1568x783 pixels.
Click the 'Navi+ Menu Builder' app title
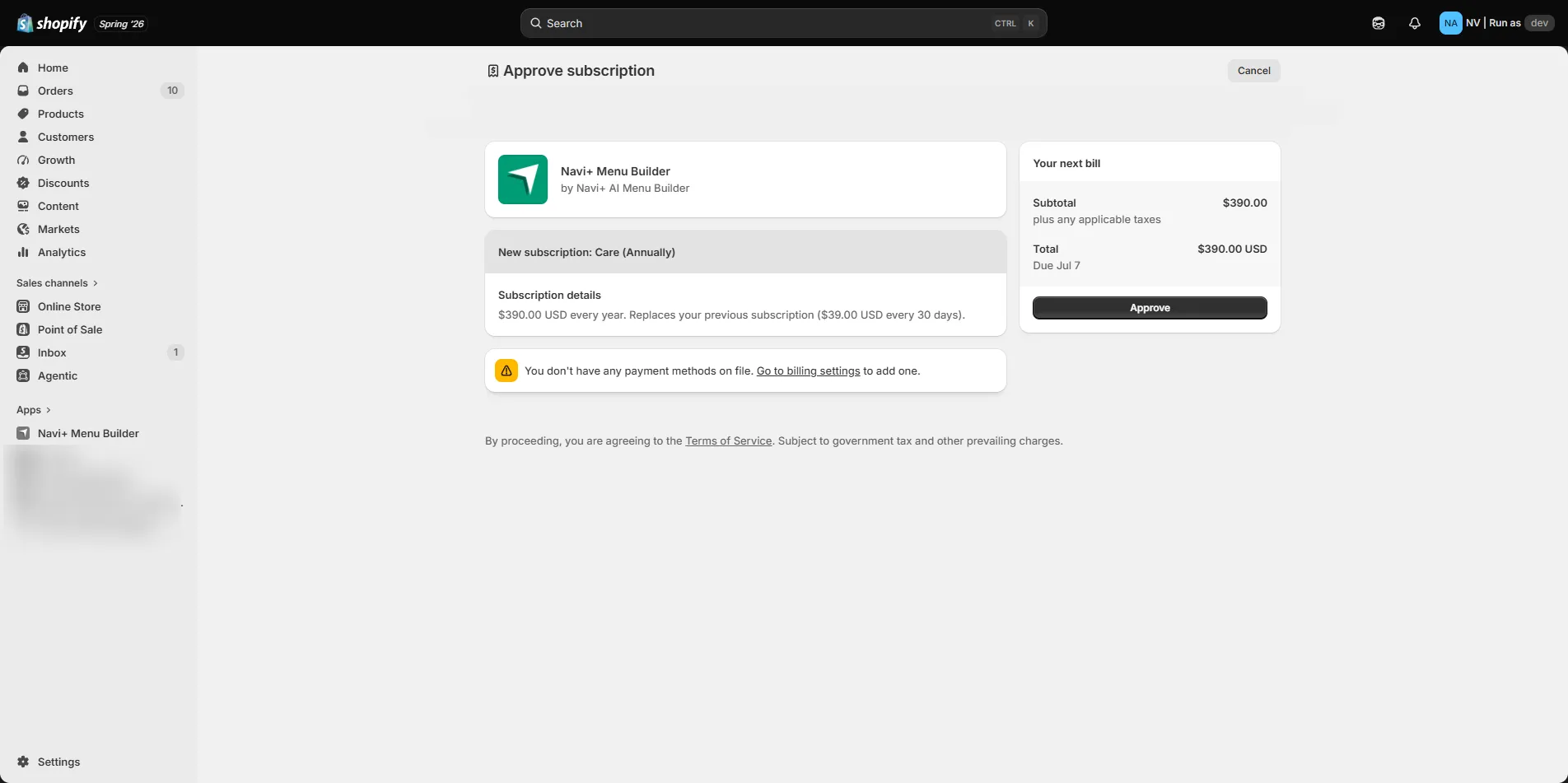click(x=615, y=171)
